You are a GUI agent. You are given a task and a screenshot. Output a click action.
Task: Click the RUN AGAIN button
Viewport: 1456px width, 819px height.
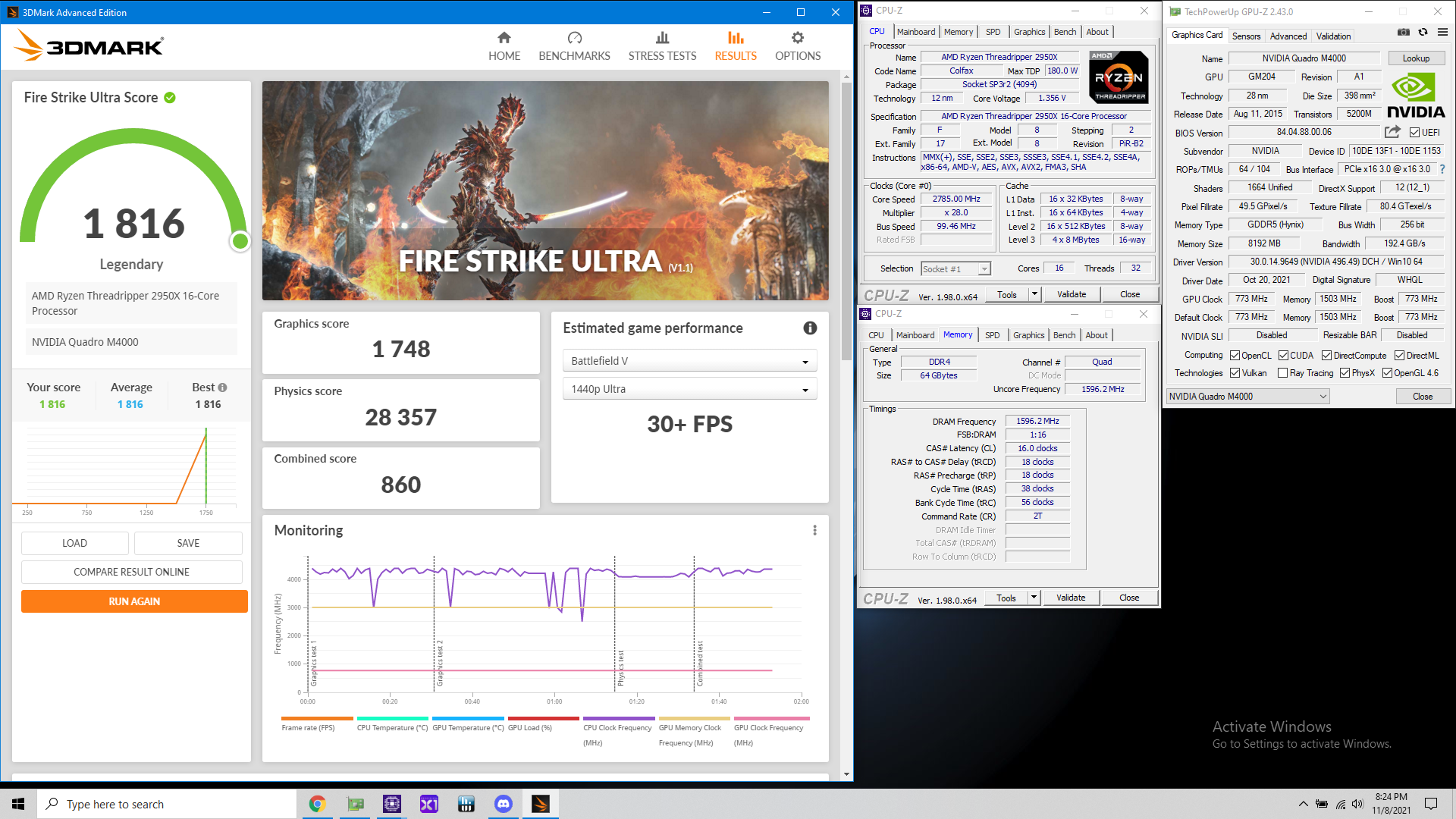coord(134,602)
